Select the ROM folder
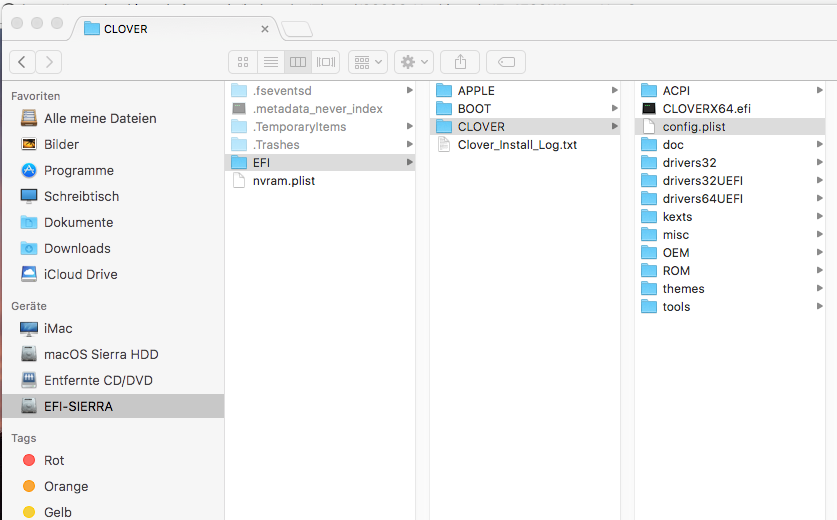This screenshot has width=837, height=520. click(x=730, y=271)
